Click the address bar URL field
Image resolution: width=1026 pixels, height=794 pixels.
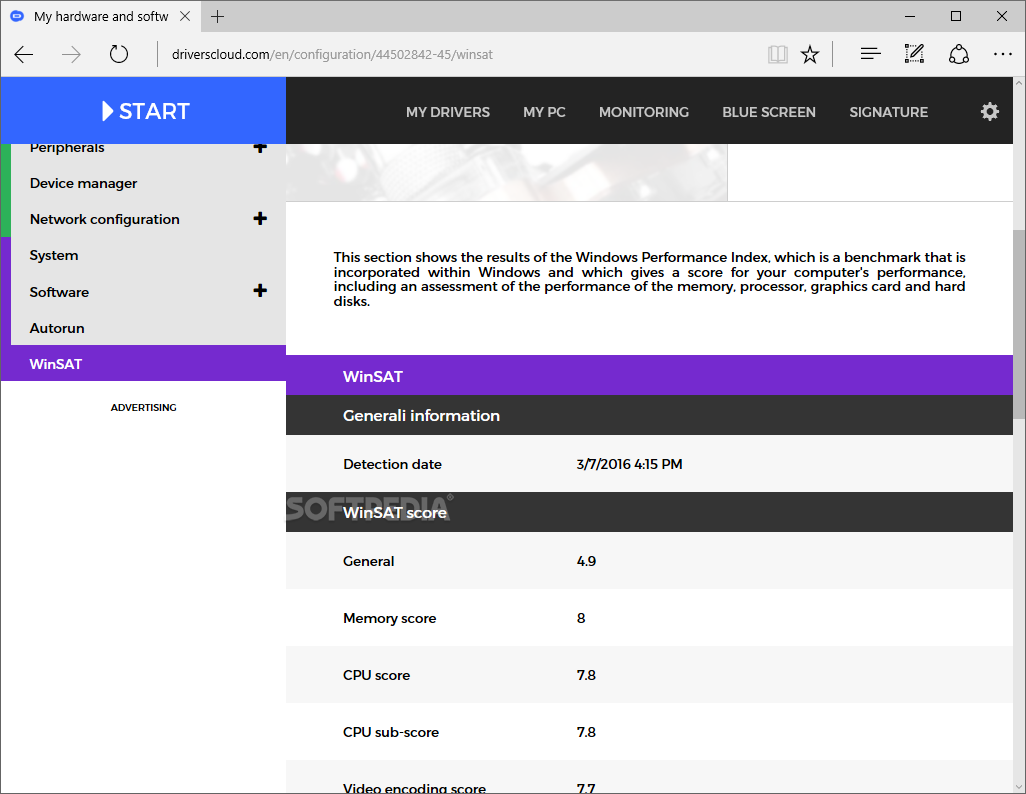click(x=458, y=54)
